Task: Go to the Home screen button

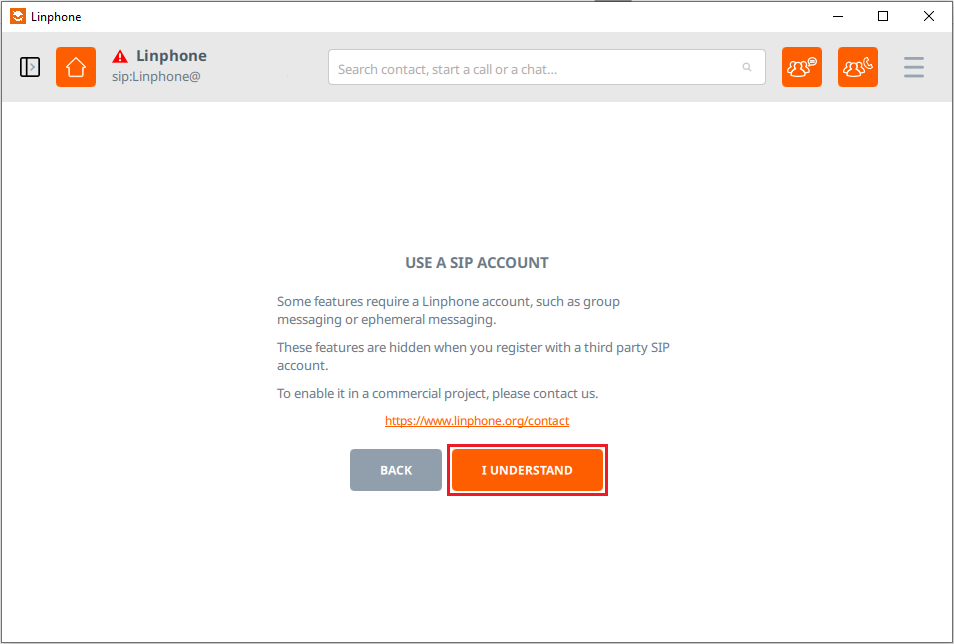Action: coord(76,67)
